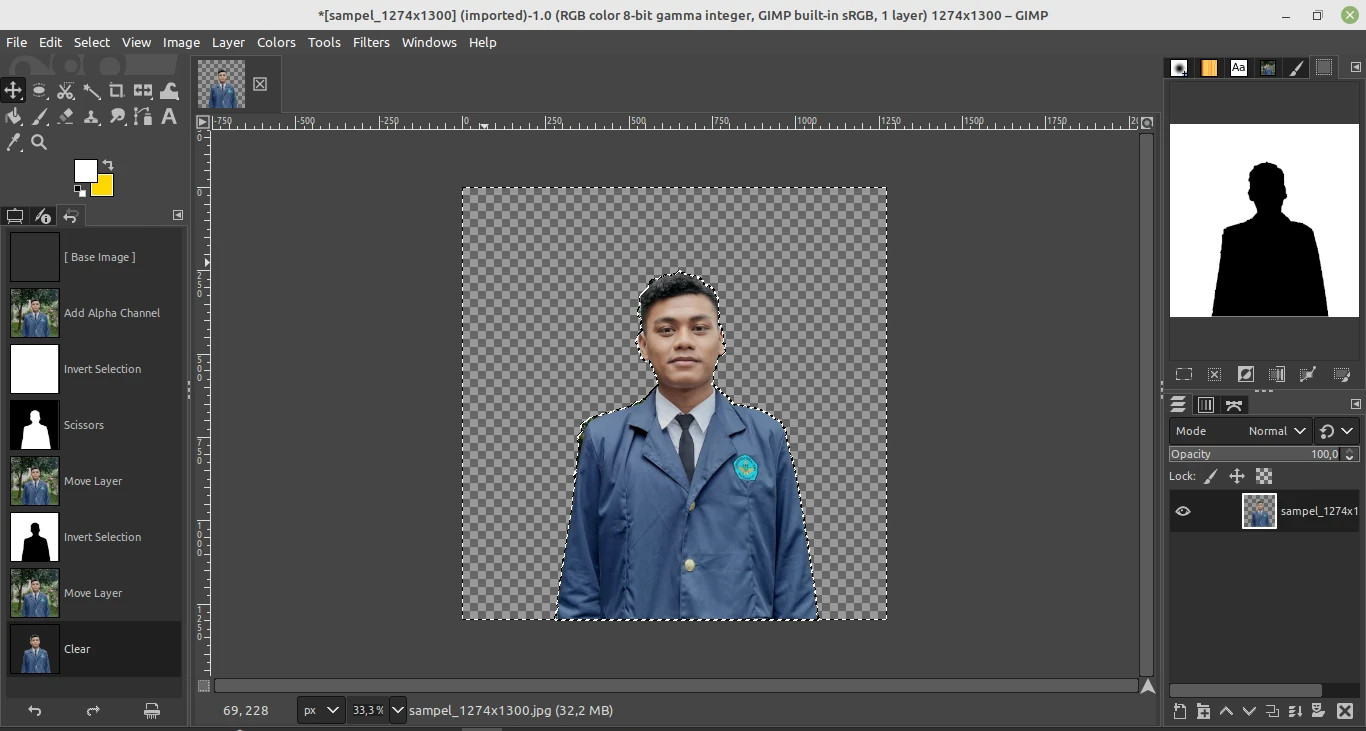
Task: Open the Filters menu
Action: tap(371, 42)
